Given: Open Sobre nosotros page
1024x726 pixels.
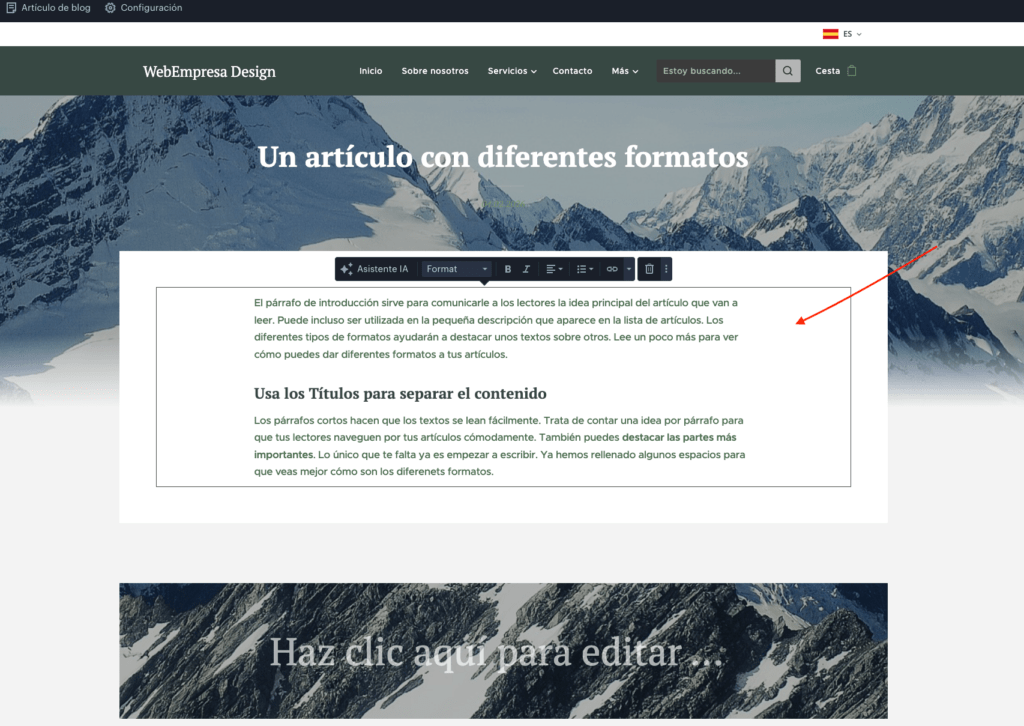Looking at the screenshot, I should tap(435, 71).
